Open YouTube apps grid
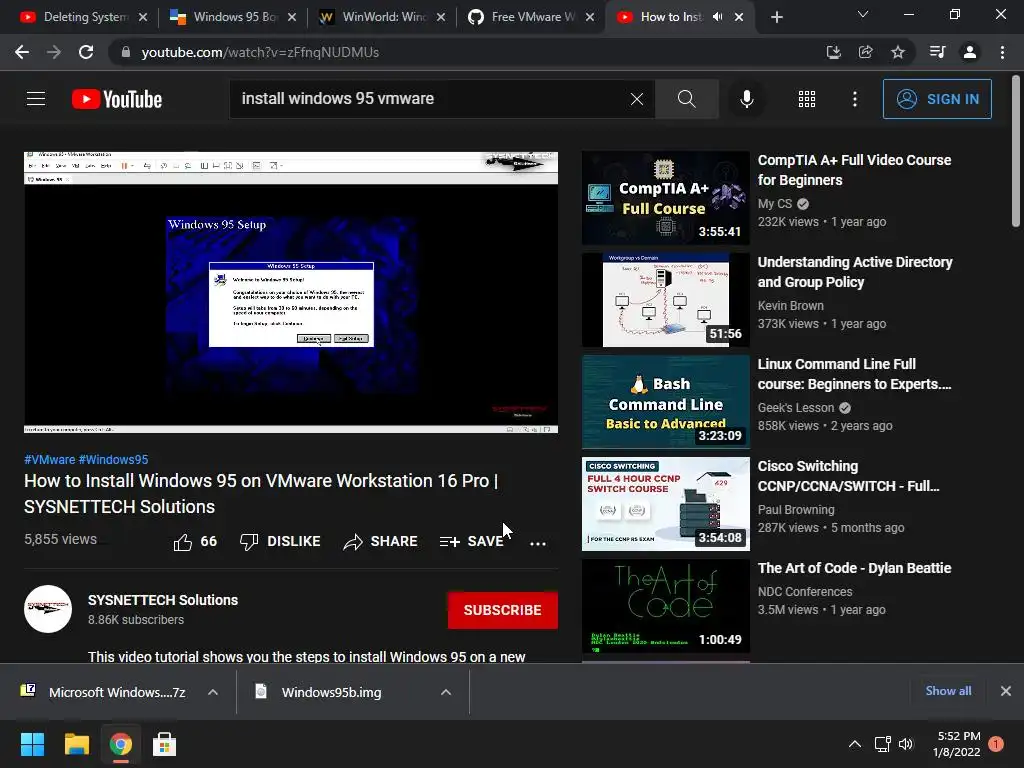Screen dimensions: 1024x768 pyautogui.click(x=807, y=99)
